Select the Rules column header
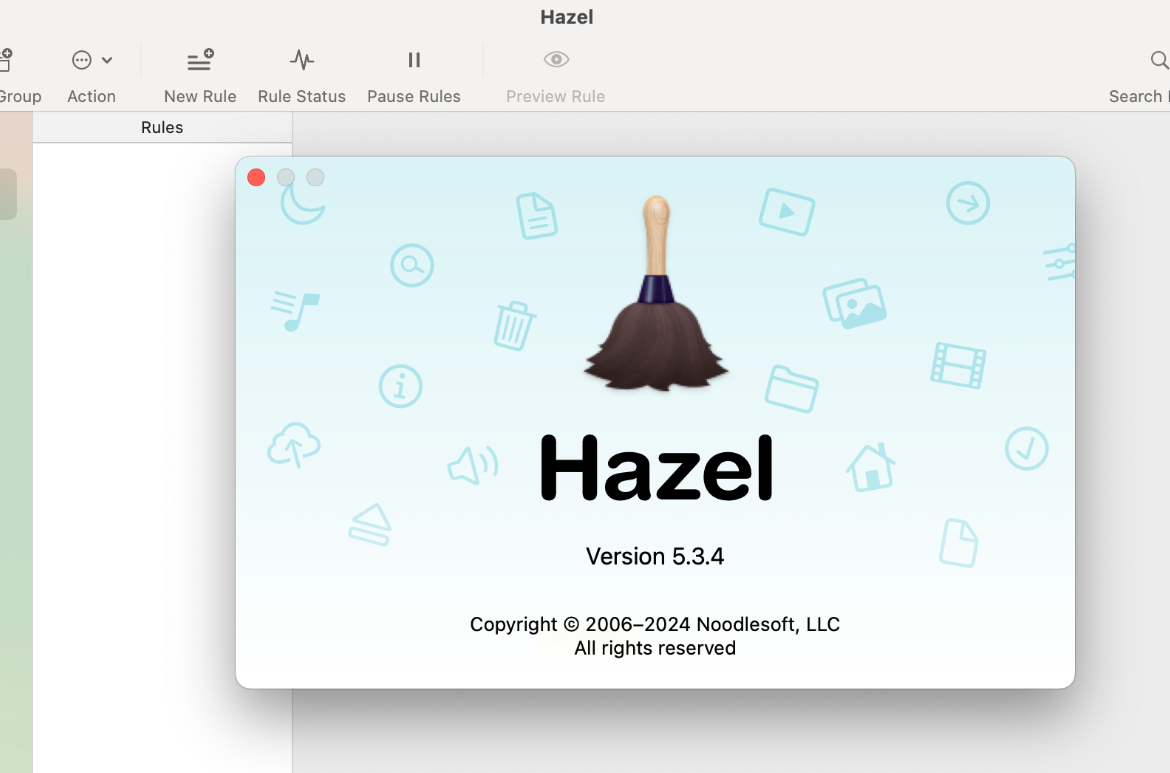 (x=162, y=128)
